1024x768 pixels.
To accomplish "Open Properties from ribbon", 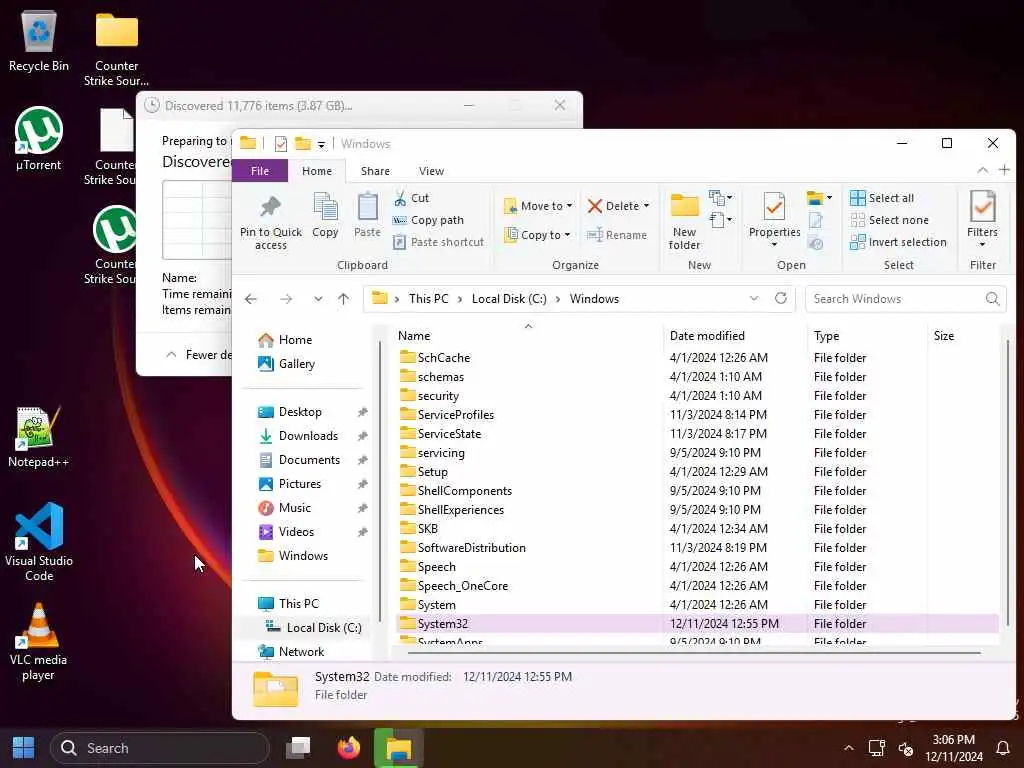I will (x=774, y=221).
